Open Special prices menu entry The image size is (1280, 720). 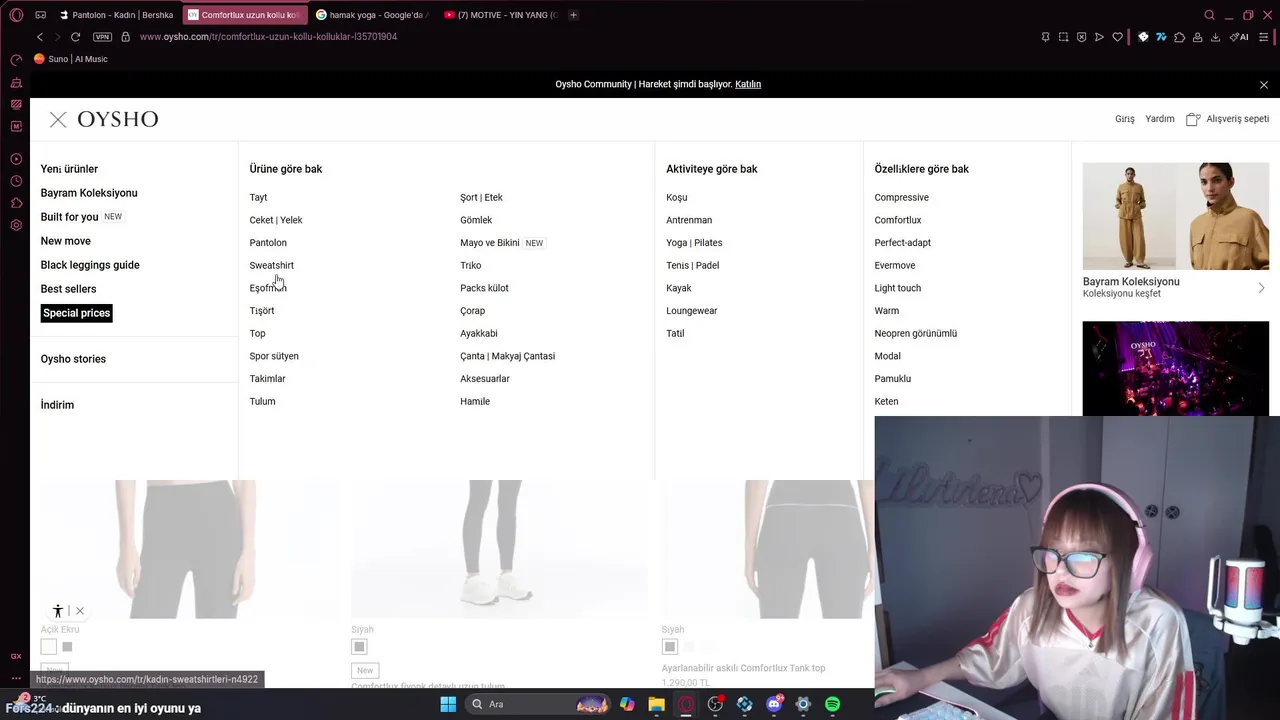pos(76,313)
